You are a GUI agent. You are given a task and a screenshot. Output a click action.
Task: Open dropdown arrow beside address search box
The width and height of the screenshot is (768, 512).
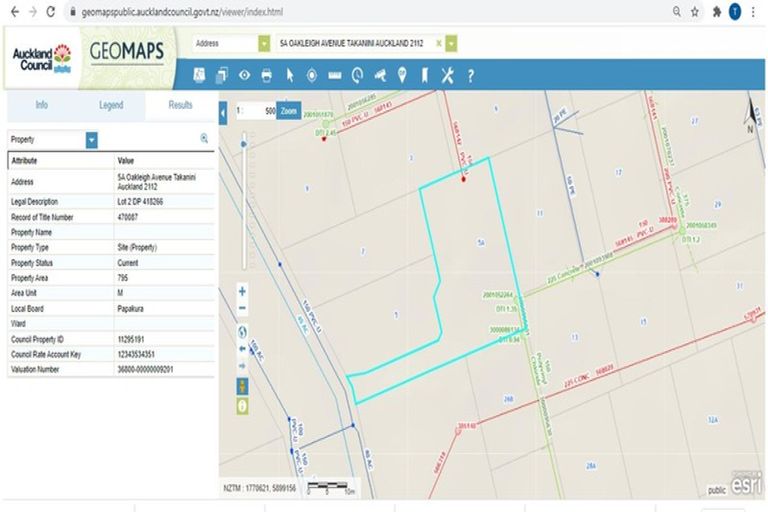coord(452,44)
